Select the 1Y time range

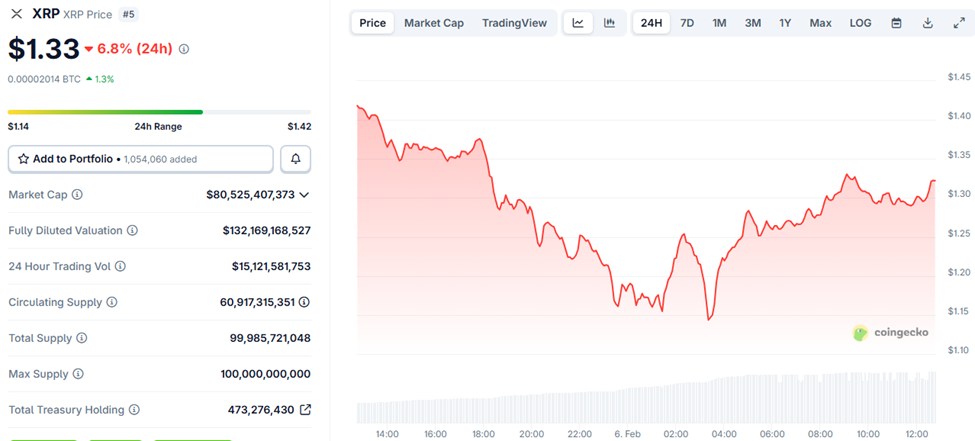click(785, 23)
